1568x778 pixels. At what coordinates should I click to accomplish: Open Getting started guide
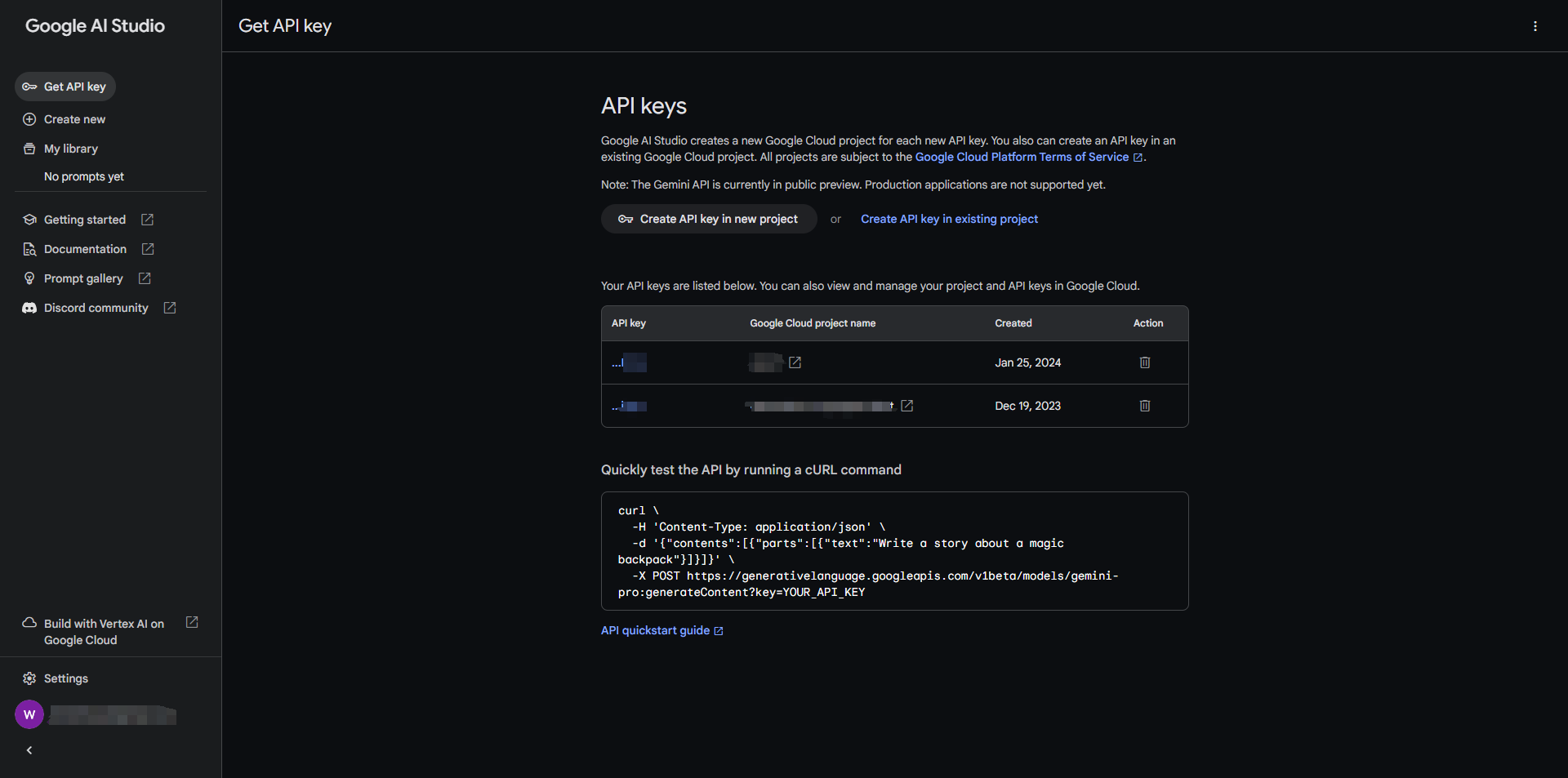(x=85, y=220)
